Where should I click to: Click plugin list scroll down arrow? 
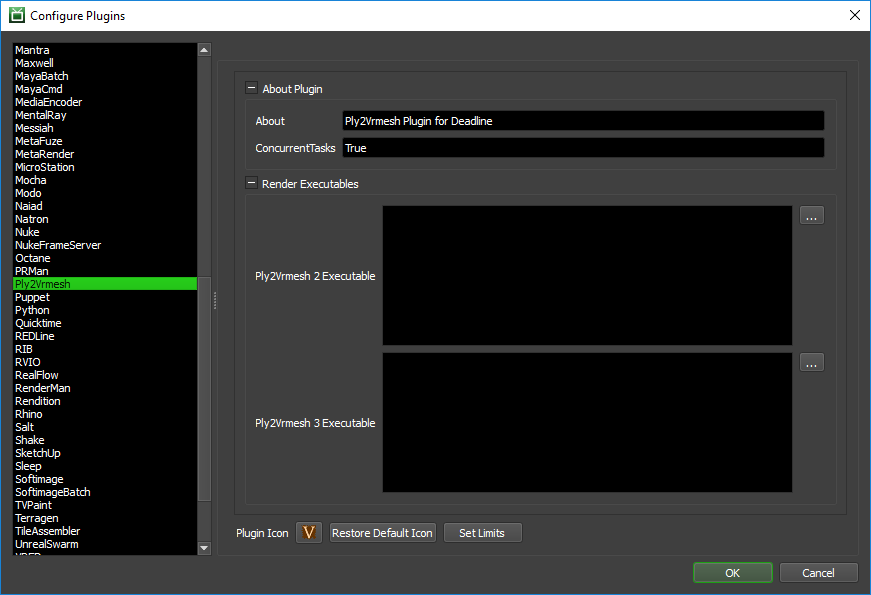(204, 548)
